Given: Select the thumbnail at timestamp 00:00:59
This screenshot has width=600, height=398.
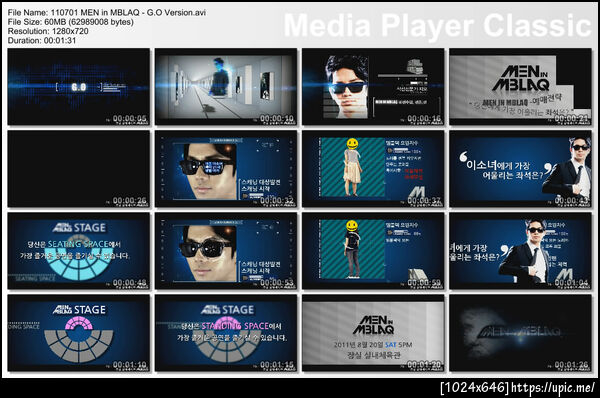Looking at the screenshot, I should 373,251.
